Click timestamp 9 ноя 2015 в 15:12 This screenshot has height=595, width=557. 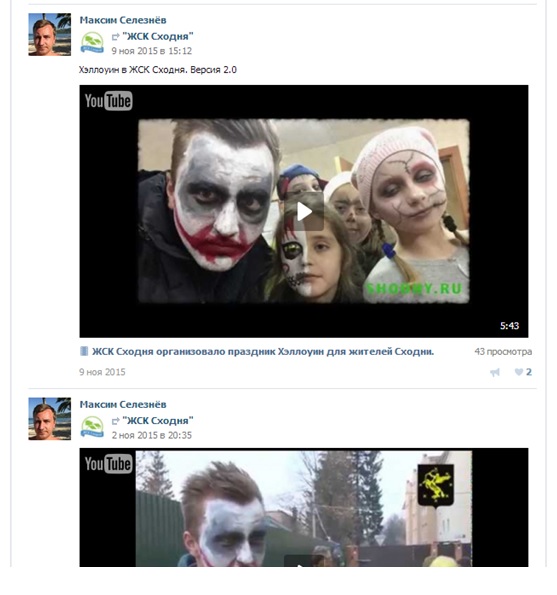click(152, 51)
